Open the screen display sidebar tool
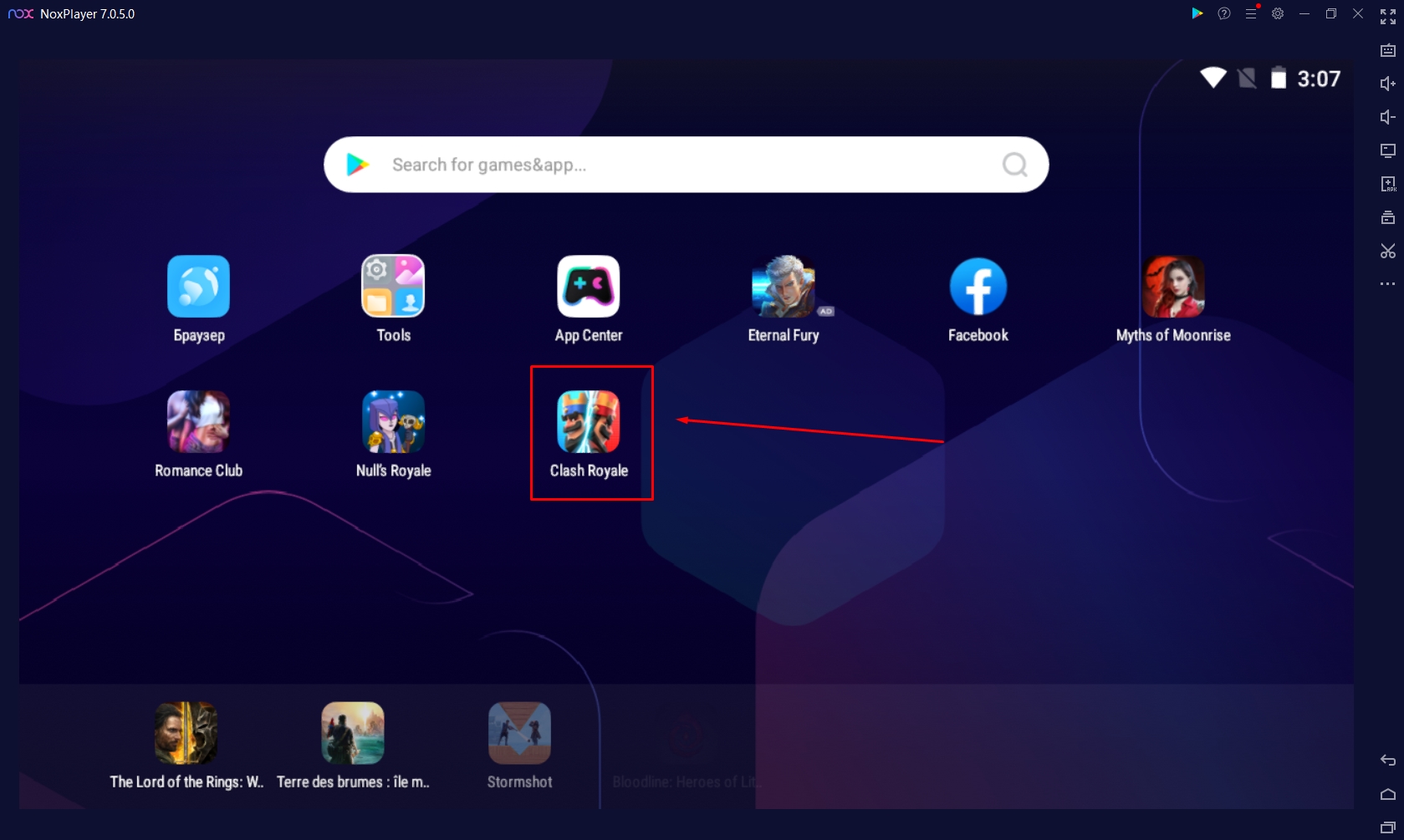 point(1388,150)
